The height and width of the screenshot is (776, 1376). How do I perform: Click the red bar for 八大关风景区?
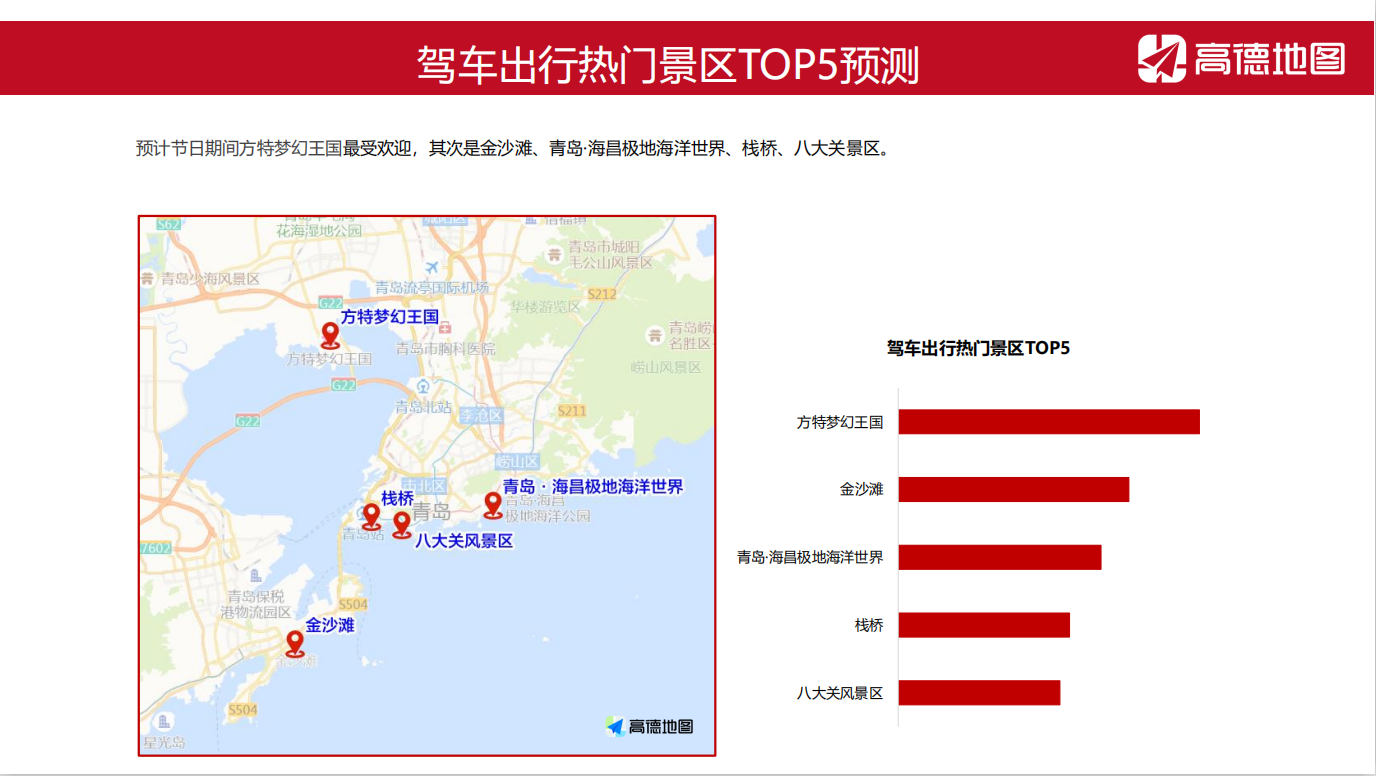point(979,692)
